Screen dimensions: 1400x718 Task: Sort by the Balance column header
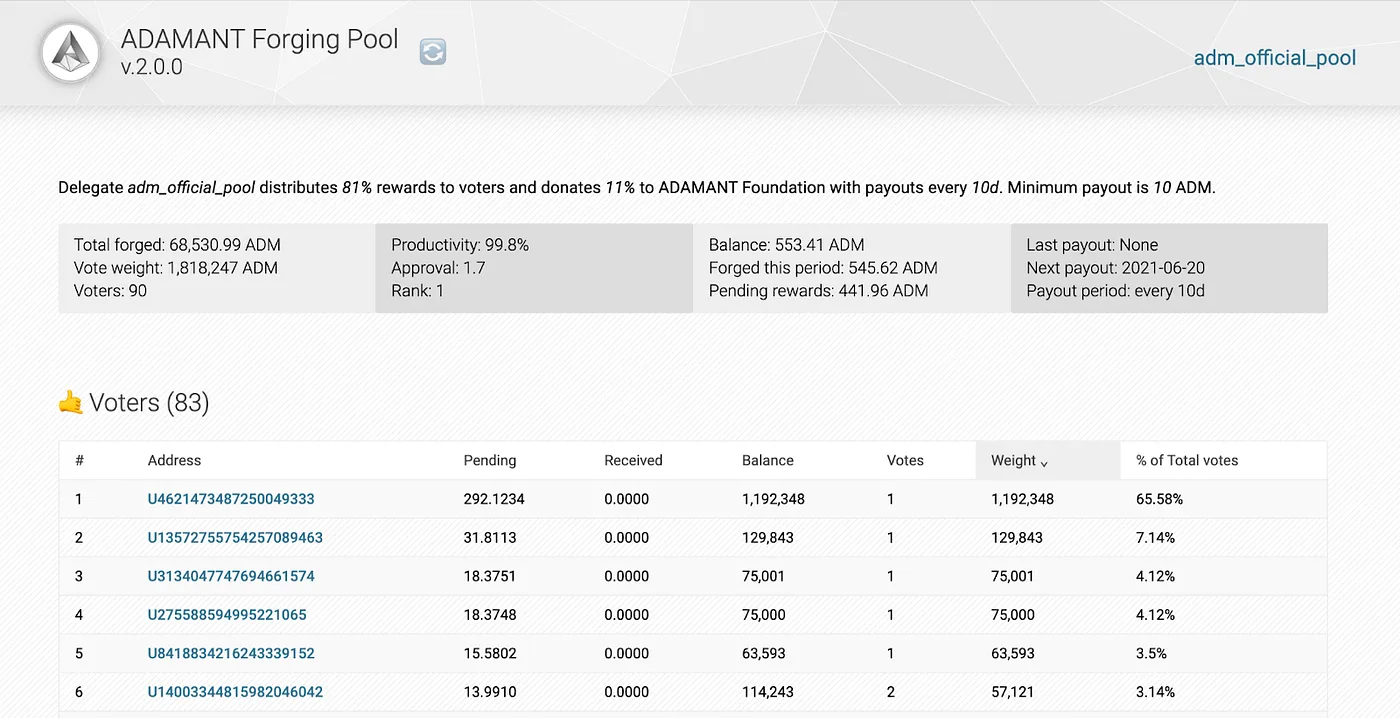coord(768,460)
